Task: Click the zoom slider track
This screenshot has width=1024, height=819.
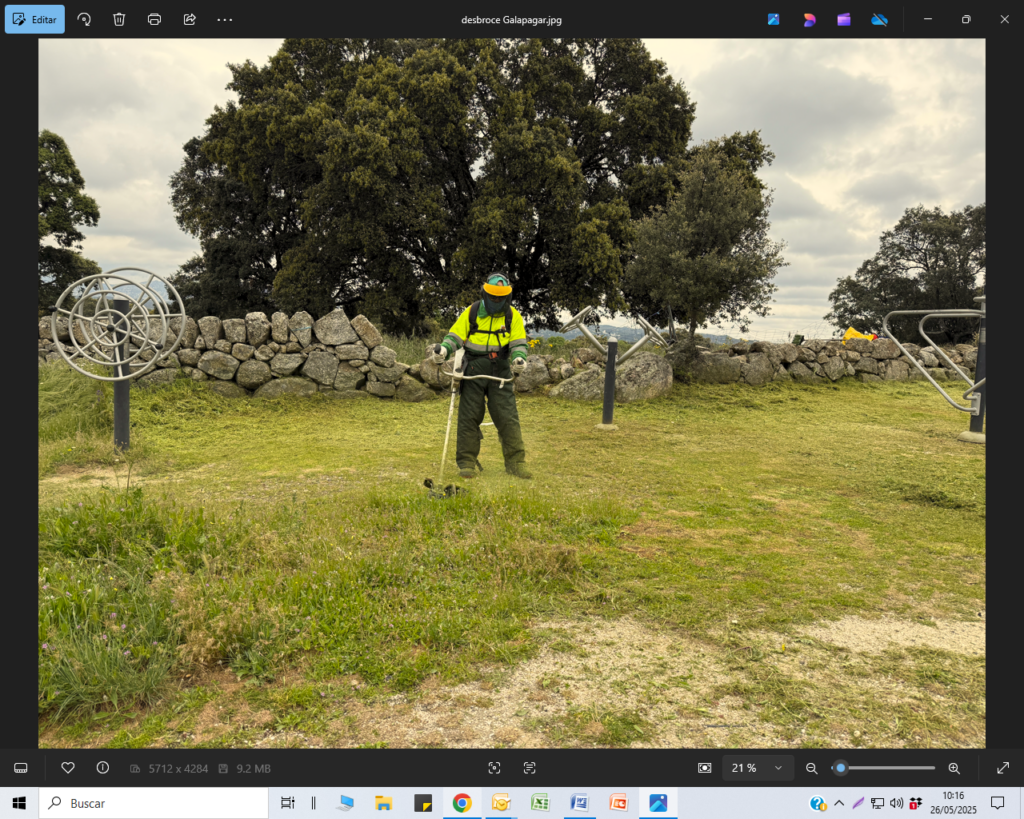Action: (885, 768)
